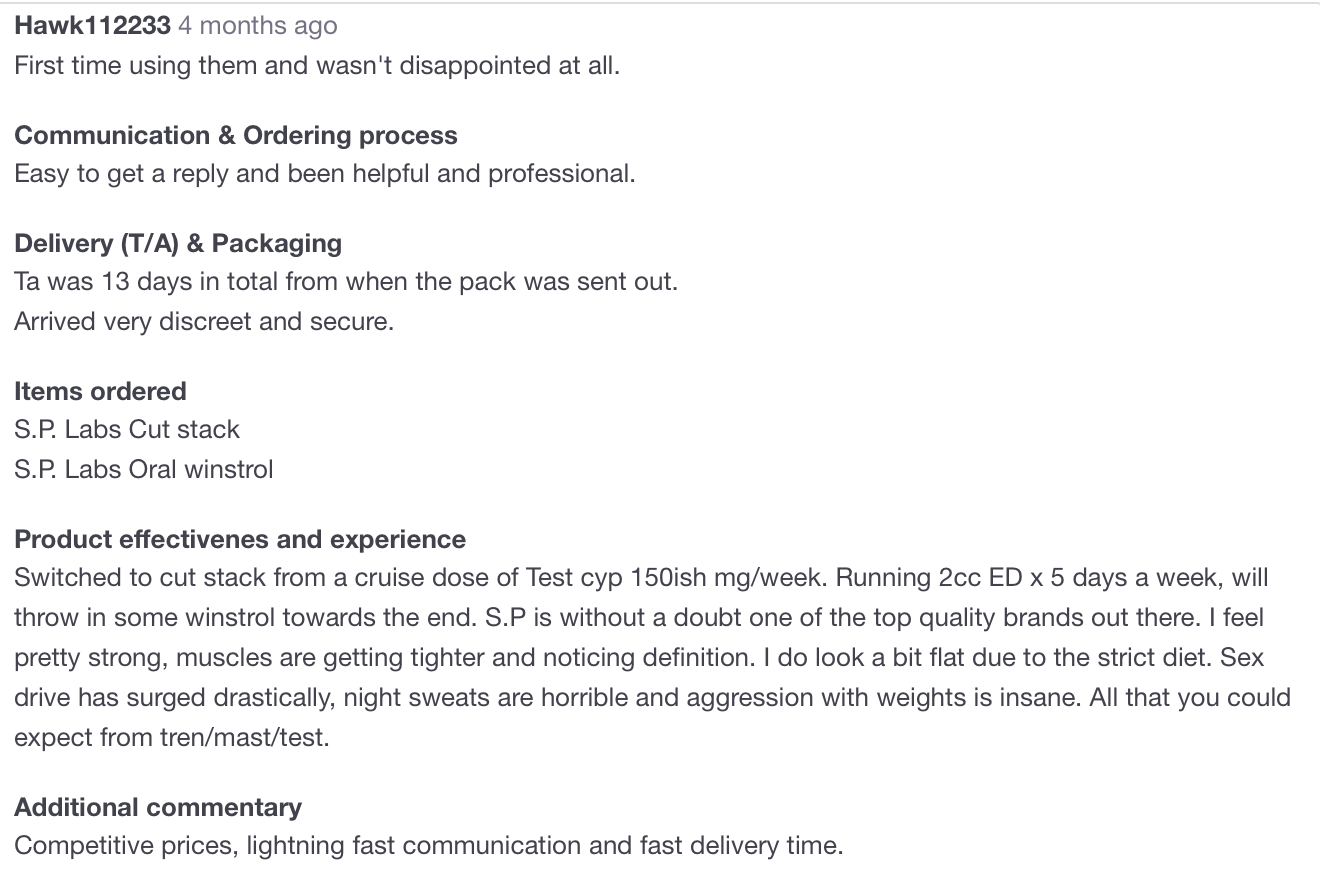Click the 'Additional commentary' heading
Screen dimensions: 1320x888
pyautogui.click(x=158, y=807)
